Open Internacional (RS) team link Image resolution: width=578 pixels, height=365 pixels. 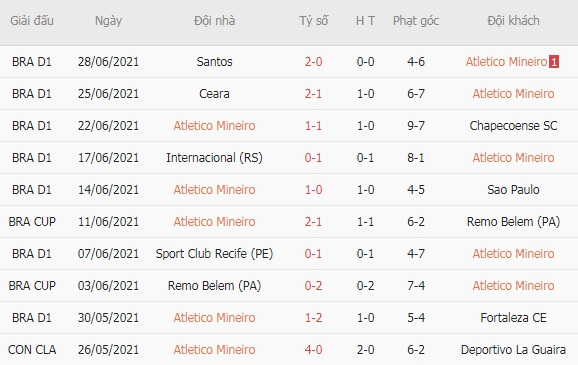215,158
